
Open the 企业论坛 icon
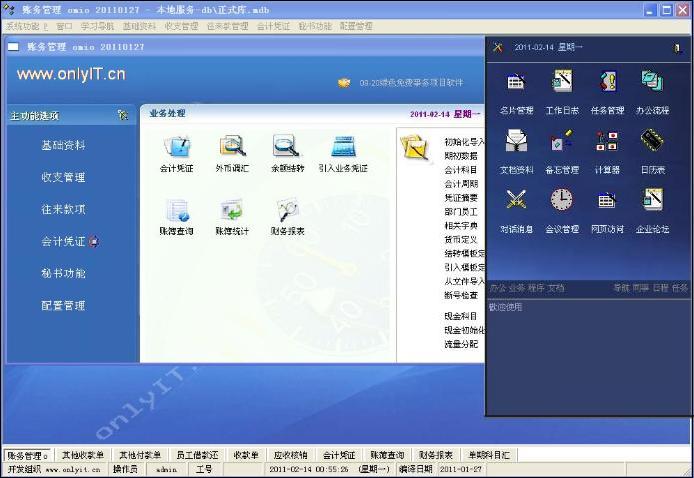point(652,200)
